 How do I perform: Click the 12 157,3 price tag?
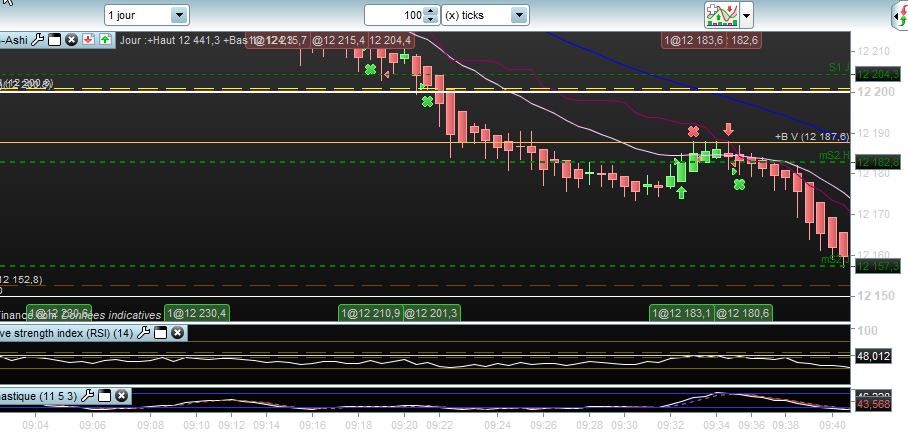coord(877,266)
